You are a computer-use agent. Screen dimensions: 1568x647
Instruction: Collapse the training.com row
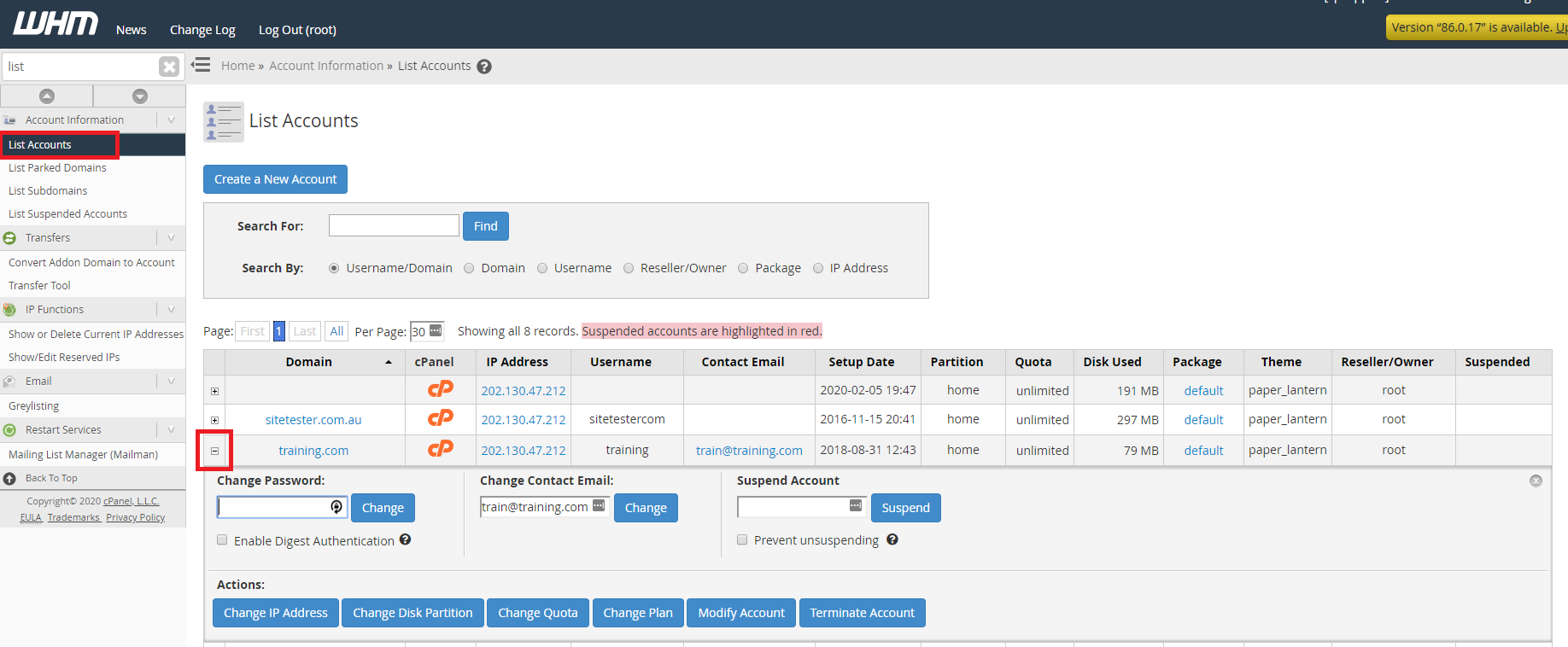click(x=214, y=451)
